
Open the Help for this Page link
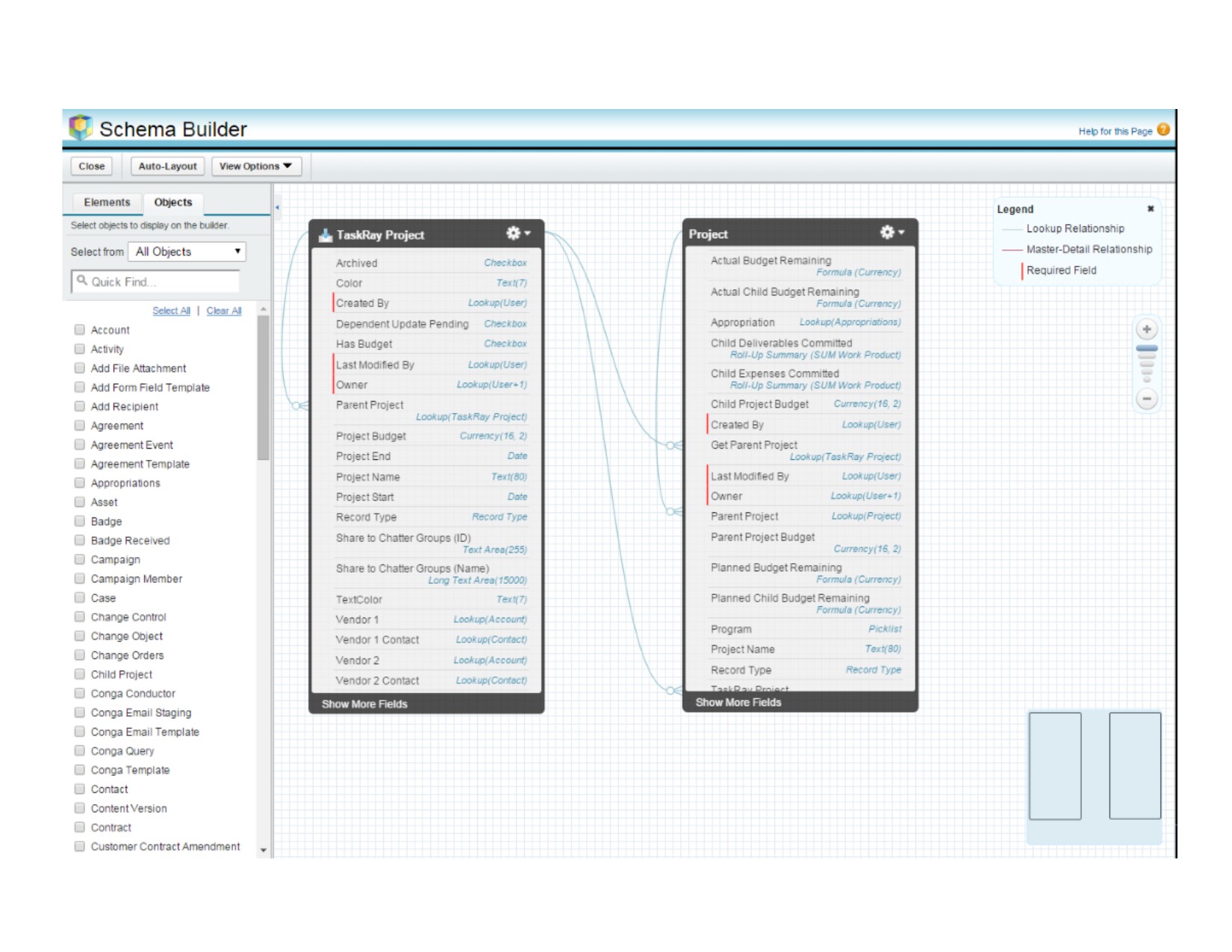[1116, 131]
